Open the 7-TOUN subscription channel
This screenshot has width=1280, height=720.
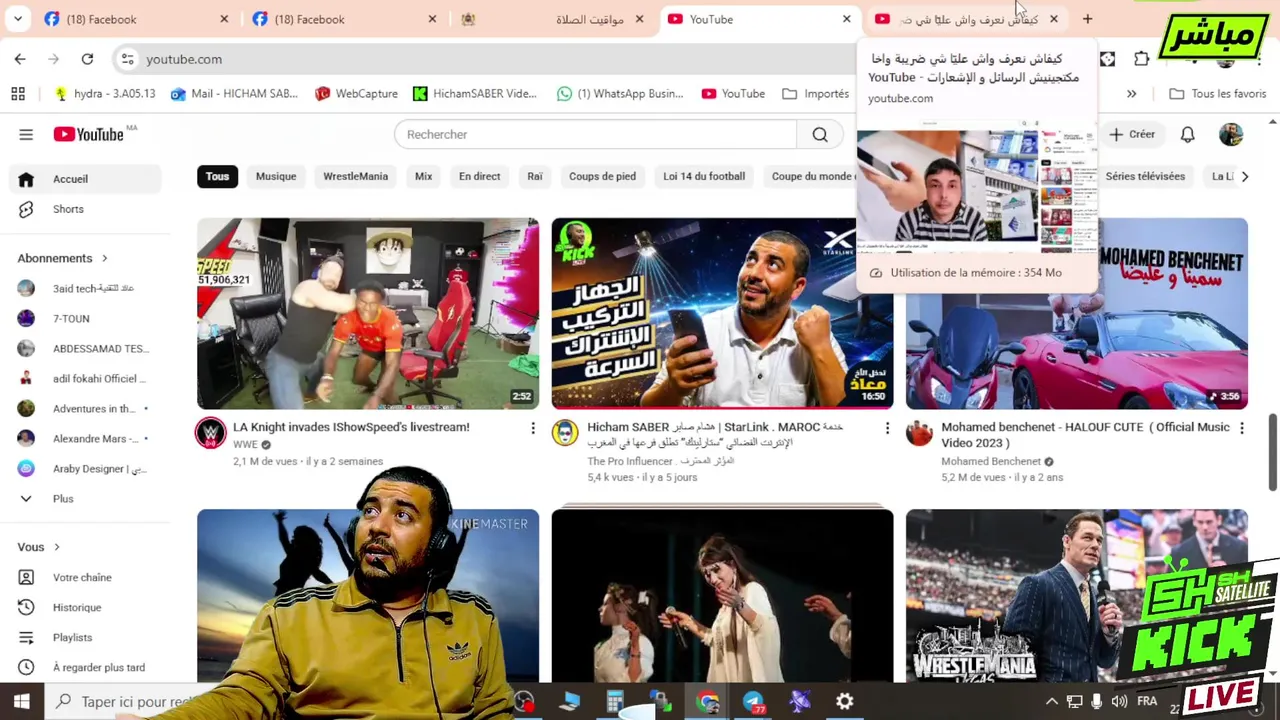85,318
